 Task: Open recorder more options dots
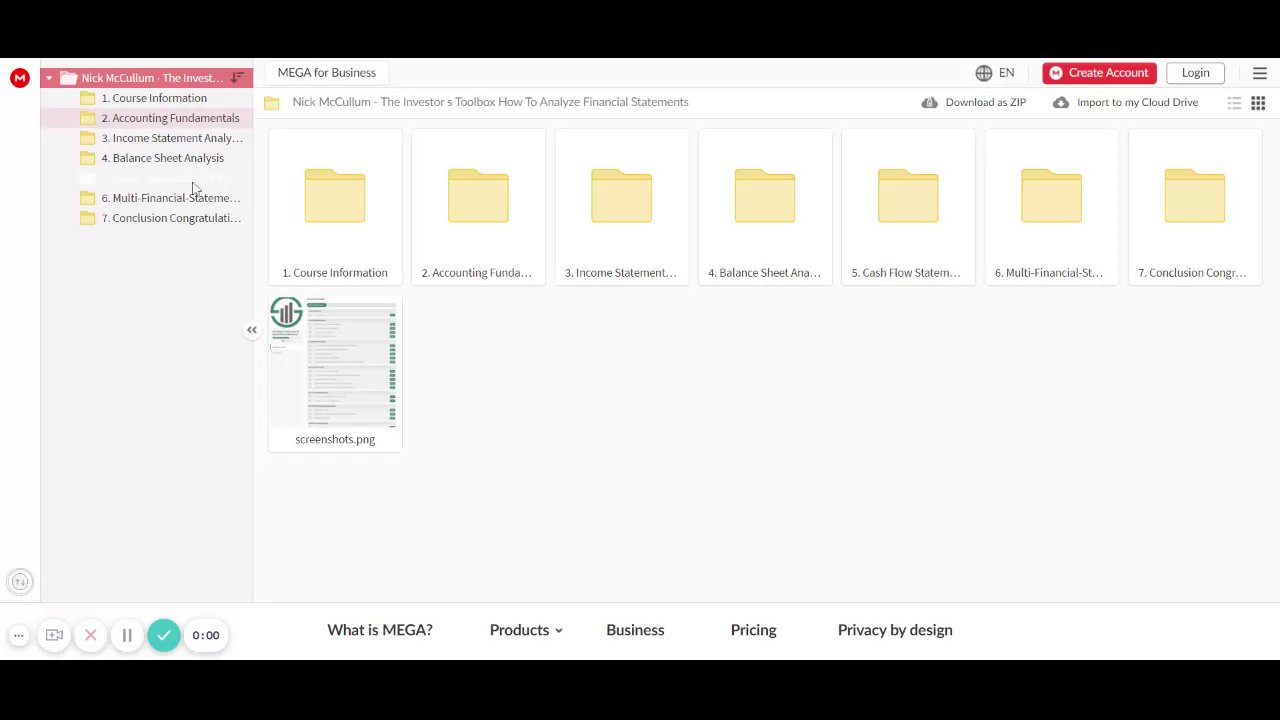coord(18,635)
